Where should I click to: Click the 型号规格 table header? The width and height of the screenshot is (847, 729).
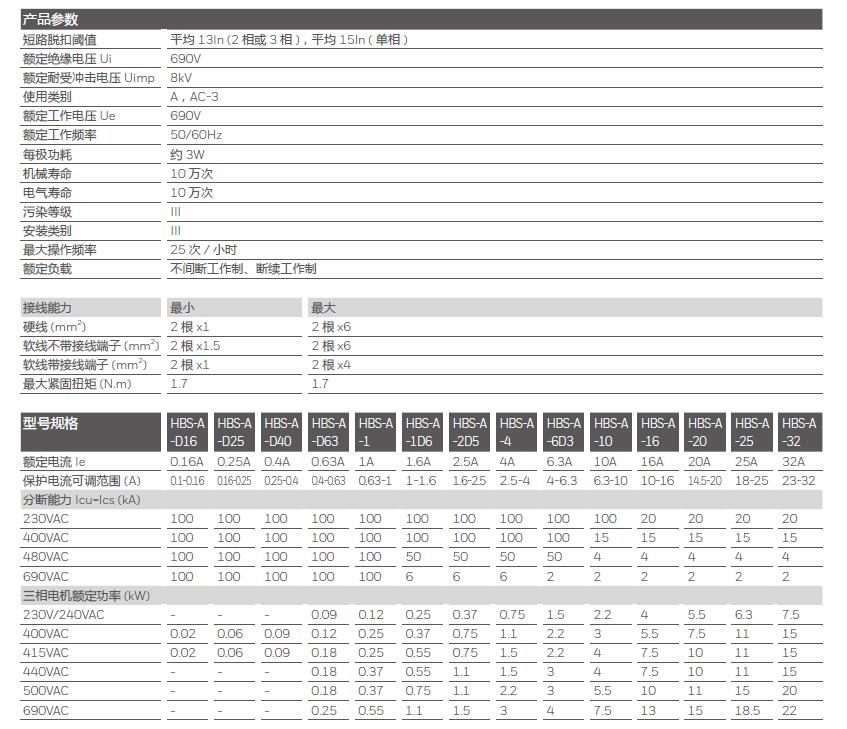[91, 432]
